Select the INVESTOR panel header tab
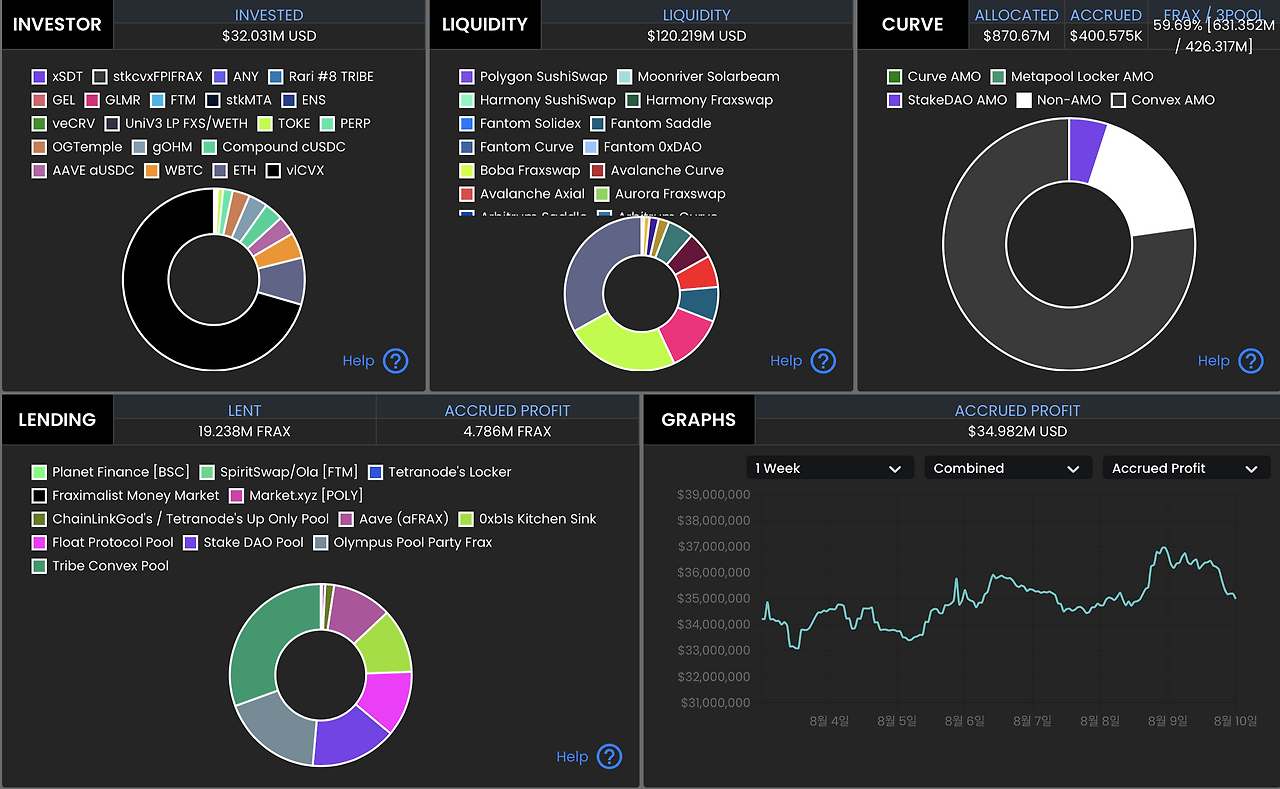This screenshot has height=789, width=1280. click(x=57, y=24)
